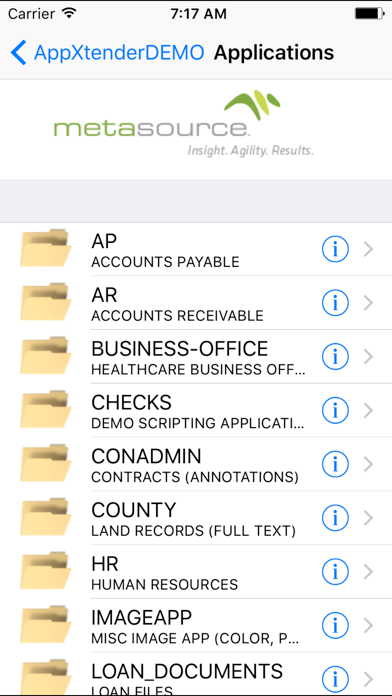Select the CONTRACTS (ANNOTATIONS) subtitle
Image resolution: width=392 pixels, height=696 pixels.
coord(195,477)
